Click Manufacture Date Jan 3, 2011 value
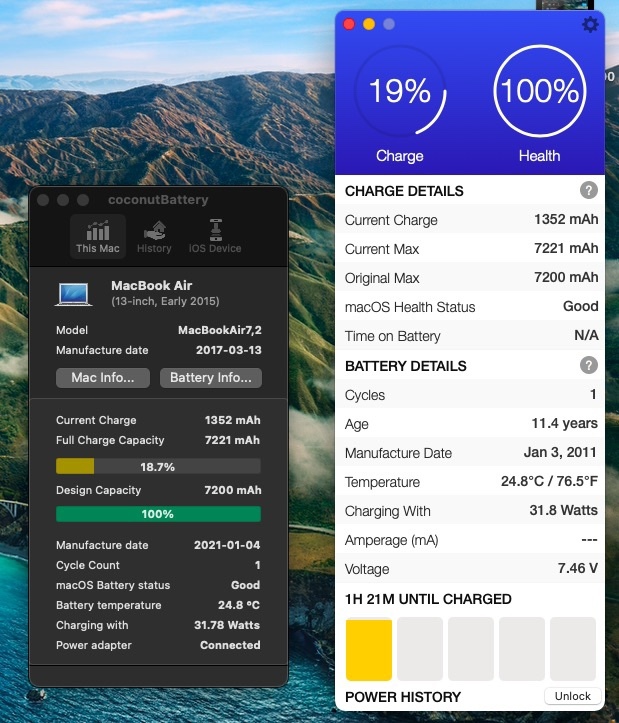 click(560, 452)
